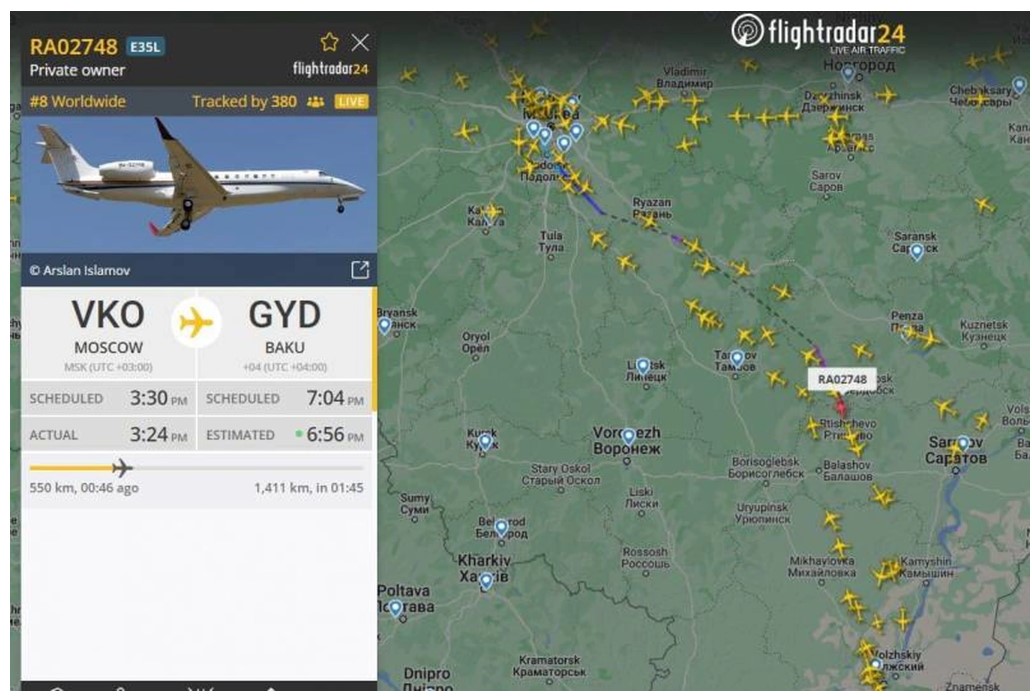
Task: Click the flight progress bar plane marker
Action: [x=122, y=468]
